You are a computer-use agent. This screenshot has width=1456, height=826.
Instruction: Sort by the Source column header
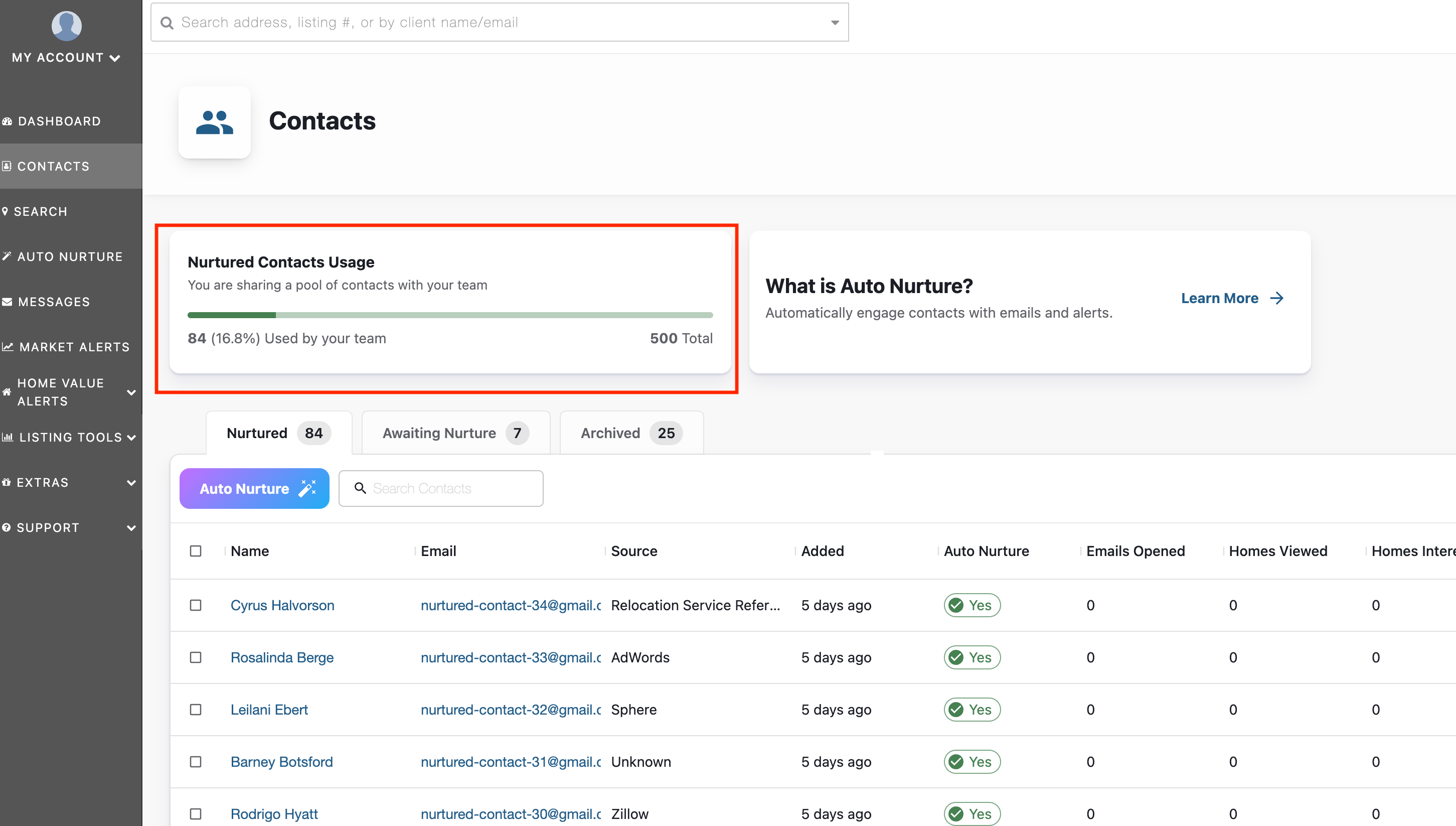(x=634, y=551)
